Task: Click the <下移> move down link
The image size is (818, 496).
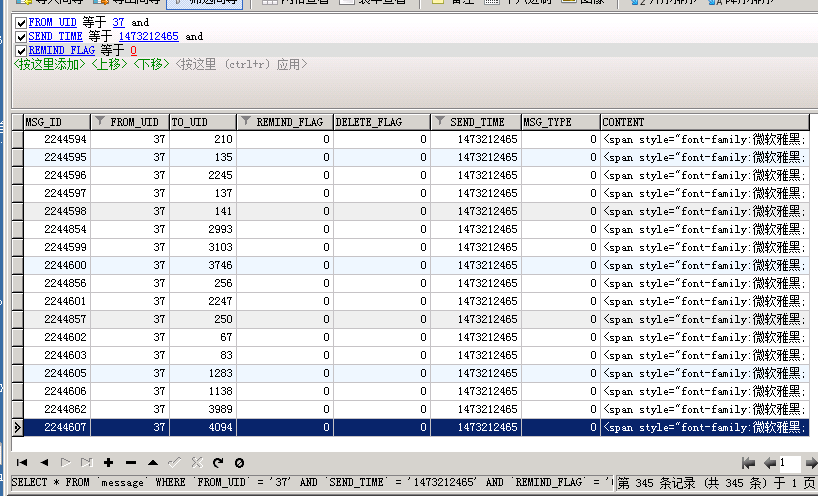Action: (151, 64)
